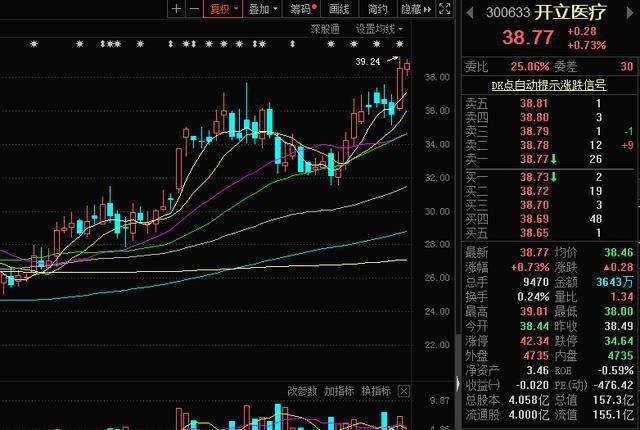
Task: Expand the 叠加 overlay dropdown
Action: coord(262,9)
